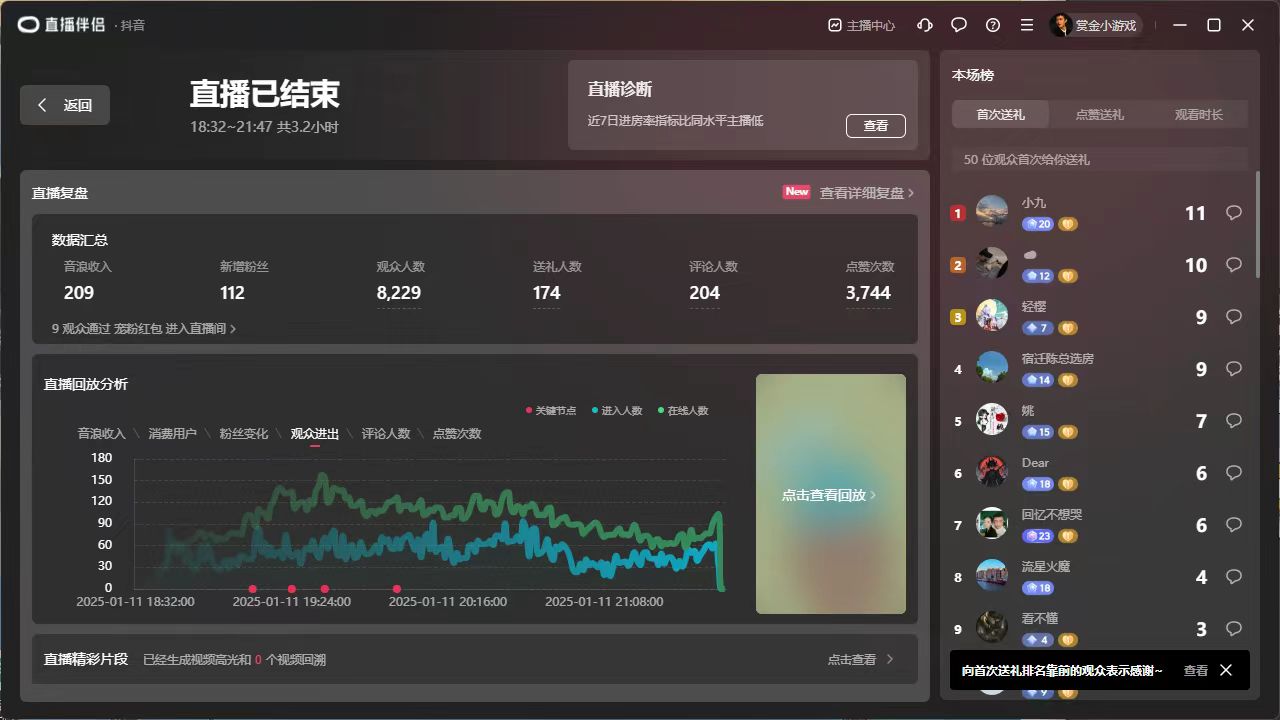
Task: Open the message chat bubble icon in titlebar
Action: pos(958,25)
